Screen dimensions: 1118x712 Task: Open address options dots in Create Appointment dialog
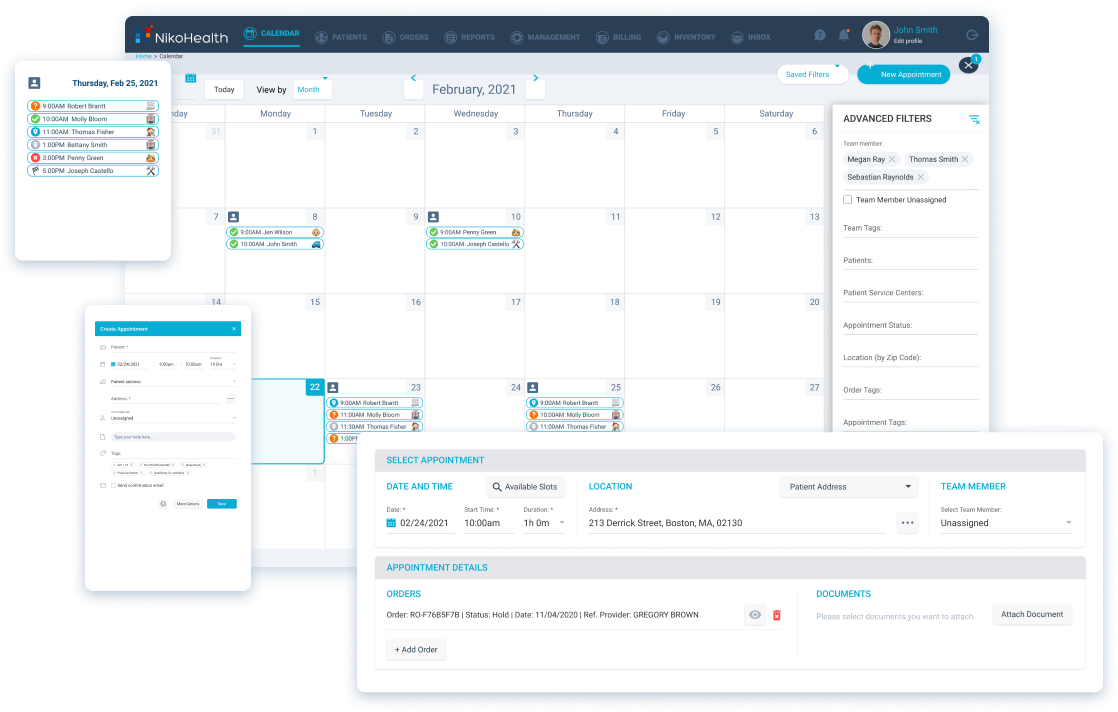coord(230,398)
